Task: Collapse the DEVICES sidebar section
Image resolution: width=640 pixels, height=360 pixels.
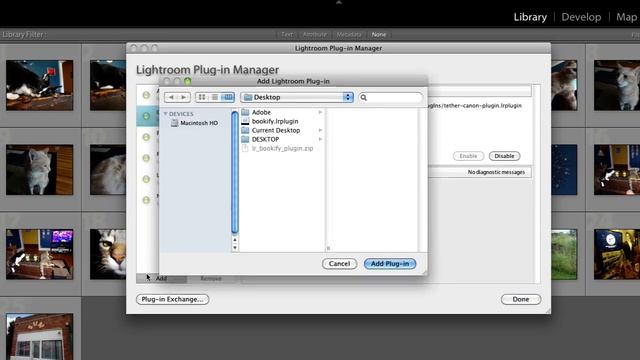Action: [x=166, y=113]
